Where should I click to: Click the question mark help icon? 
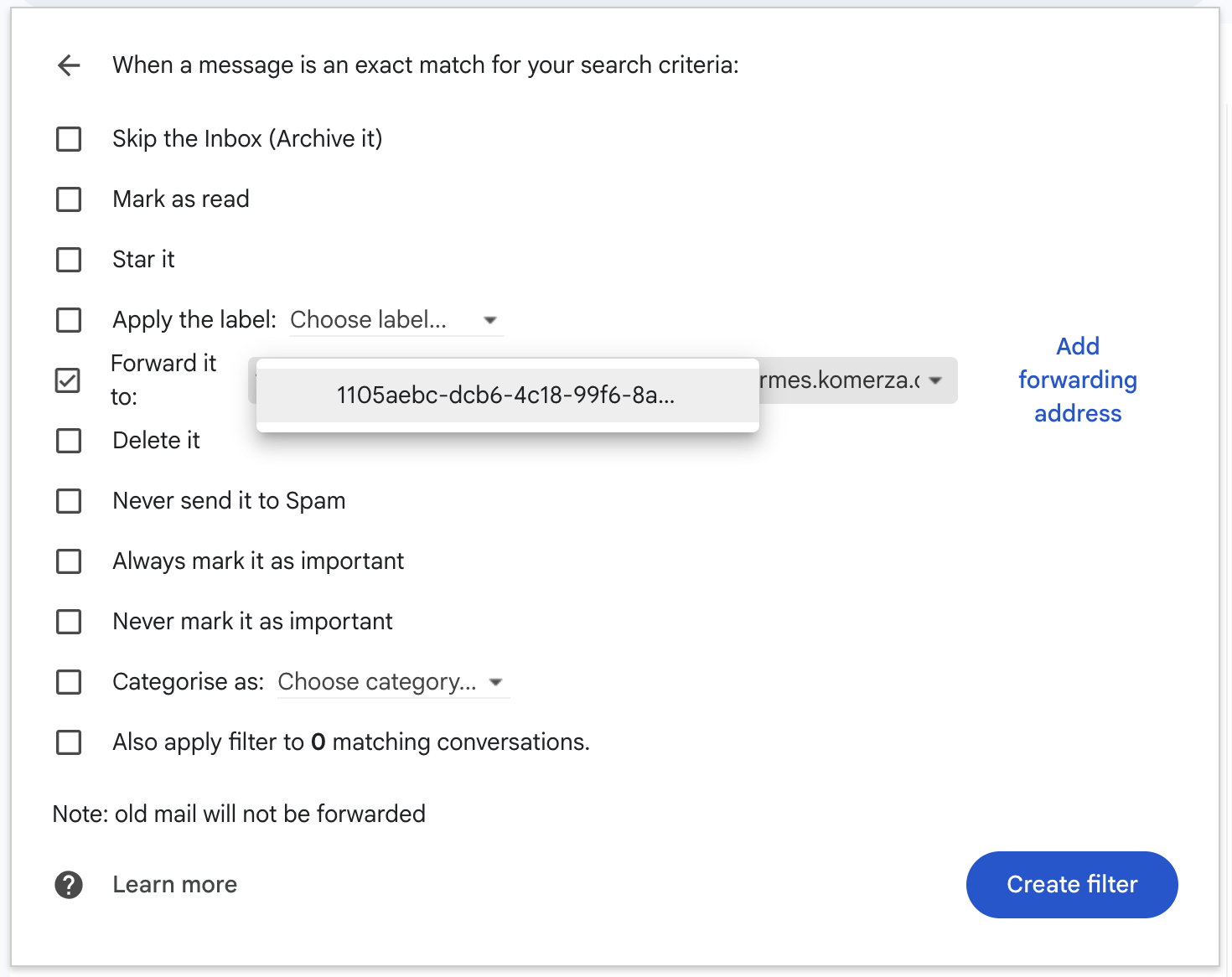click(69, 885)
